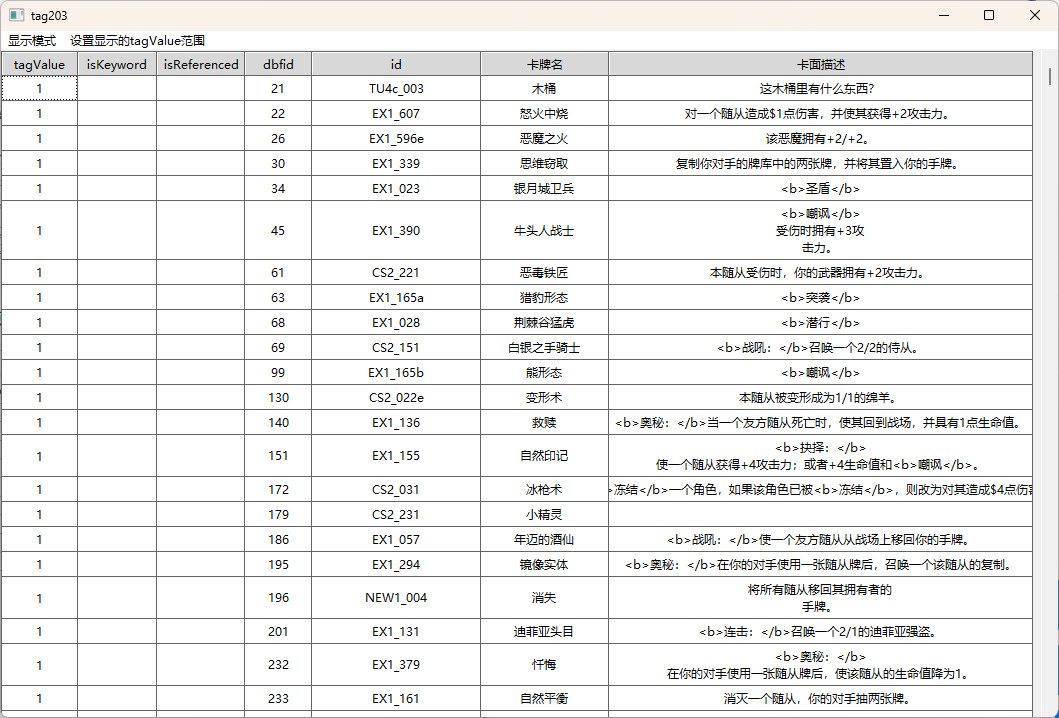Select the EX1_294 id cell

pos(396,564)
